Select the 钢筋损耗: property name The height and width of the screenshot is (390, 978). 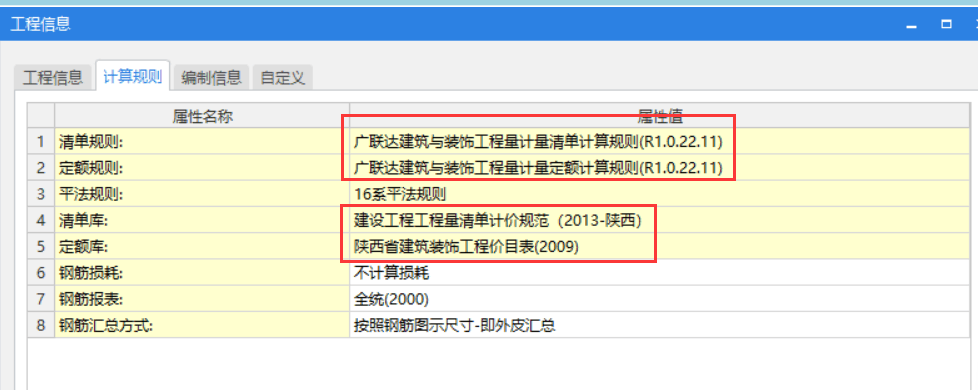202,273
